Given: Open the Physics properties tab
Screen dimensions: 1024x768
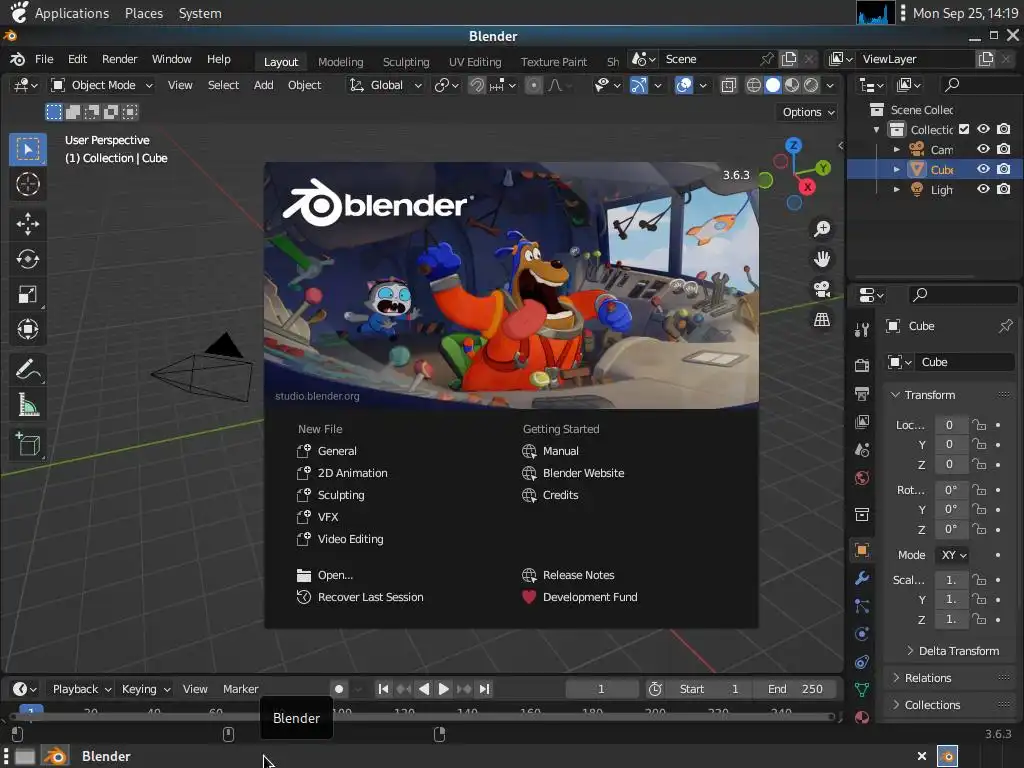Looking at the screenshot, I should click(862, 634).
